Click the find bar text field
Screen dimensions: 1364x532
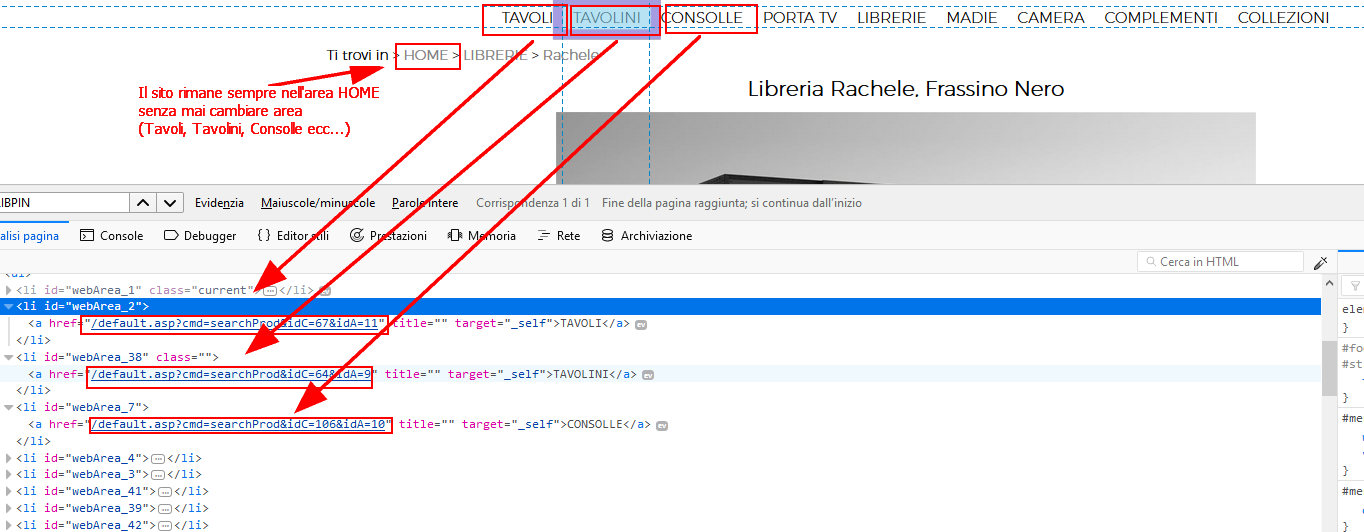tap(64, 203)
